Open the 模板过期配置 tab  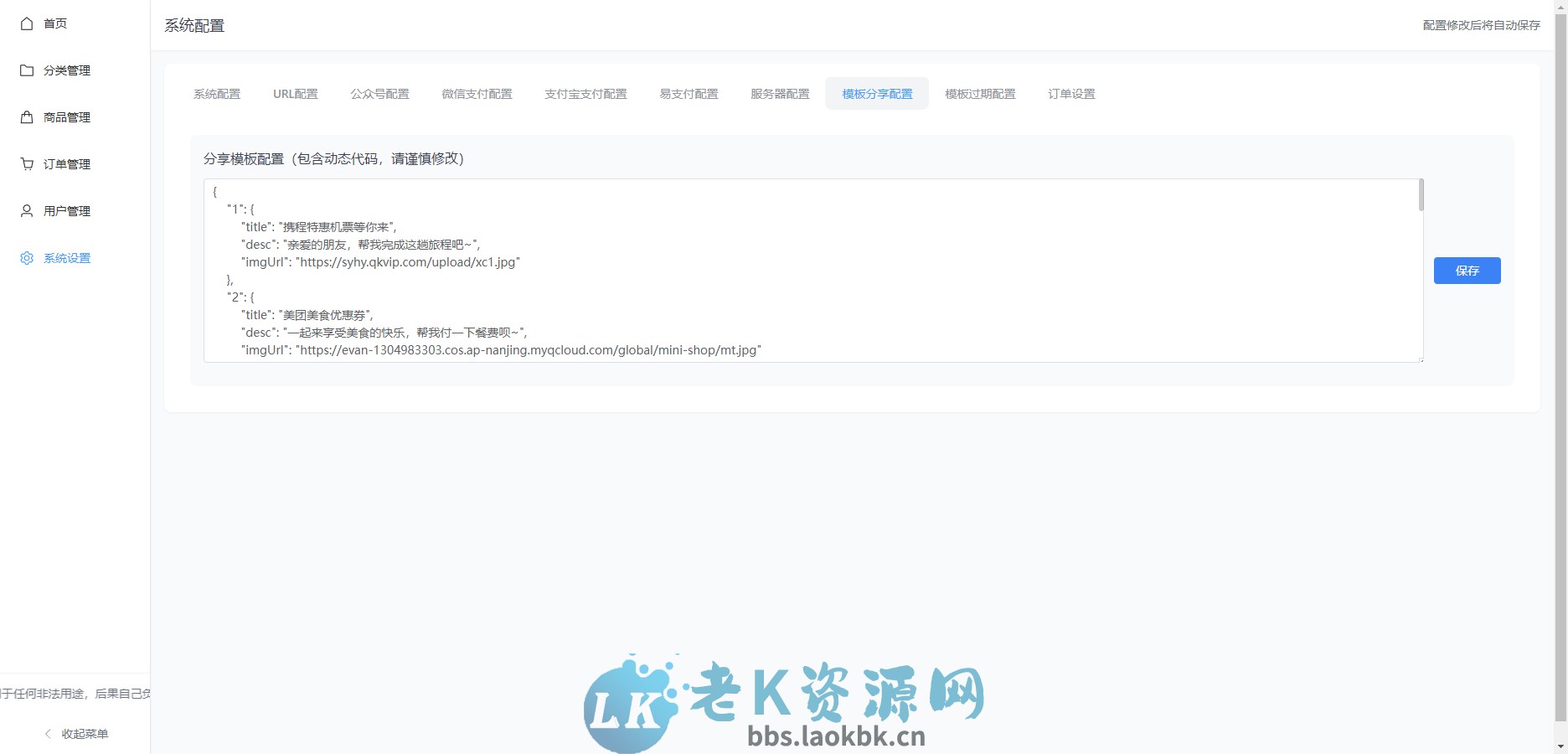tap(979, 94)
